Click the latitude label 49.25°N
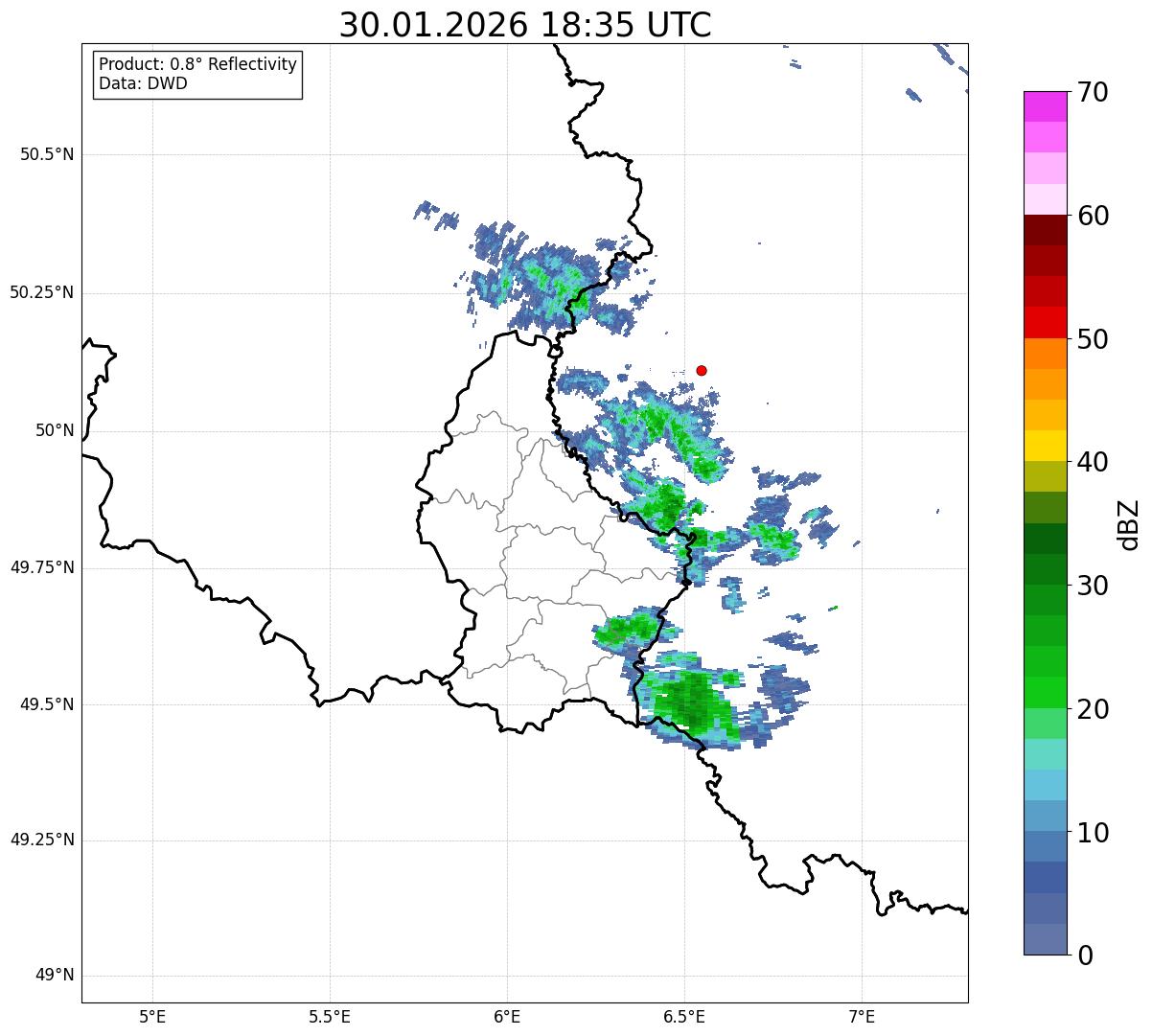The height and width of the screenshot is (1036, 1152). click(x=41, y=840)
